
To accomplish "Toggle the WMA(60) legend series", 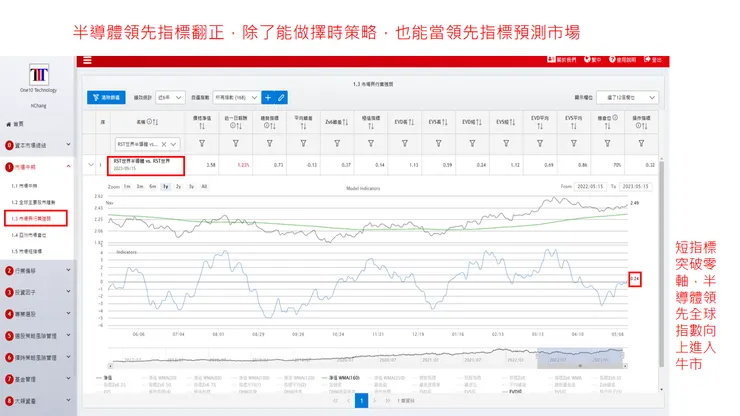I will [204, 378].
